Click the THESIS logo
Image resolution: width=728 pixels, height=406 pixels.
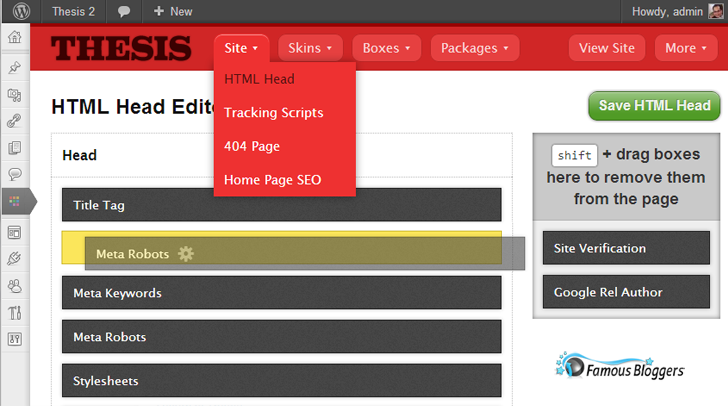(x=121, y=48)
